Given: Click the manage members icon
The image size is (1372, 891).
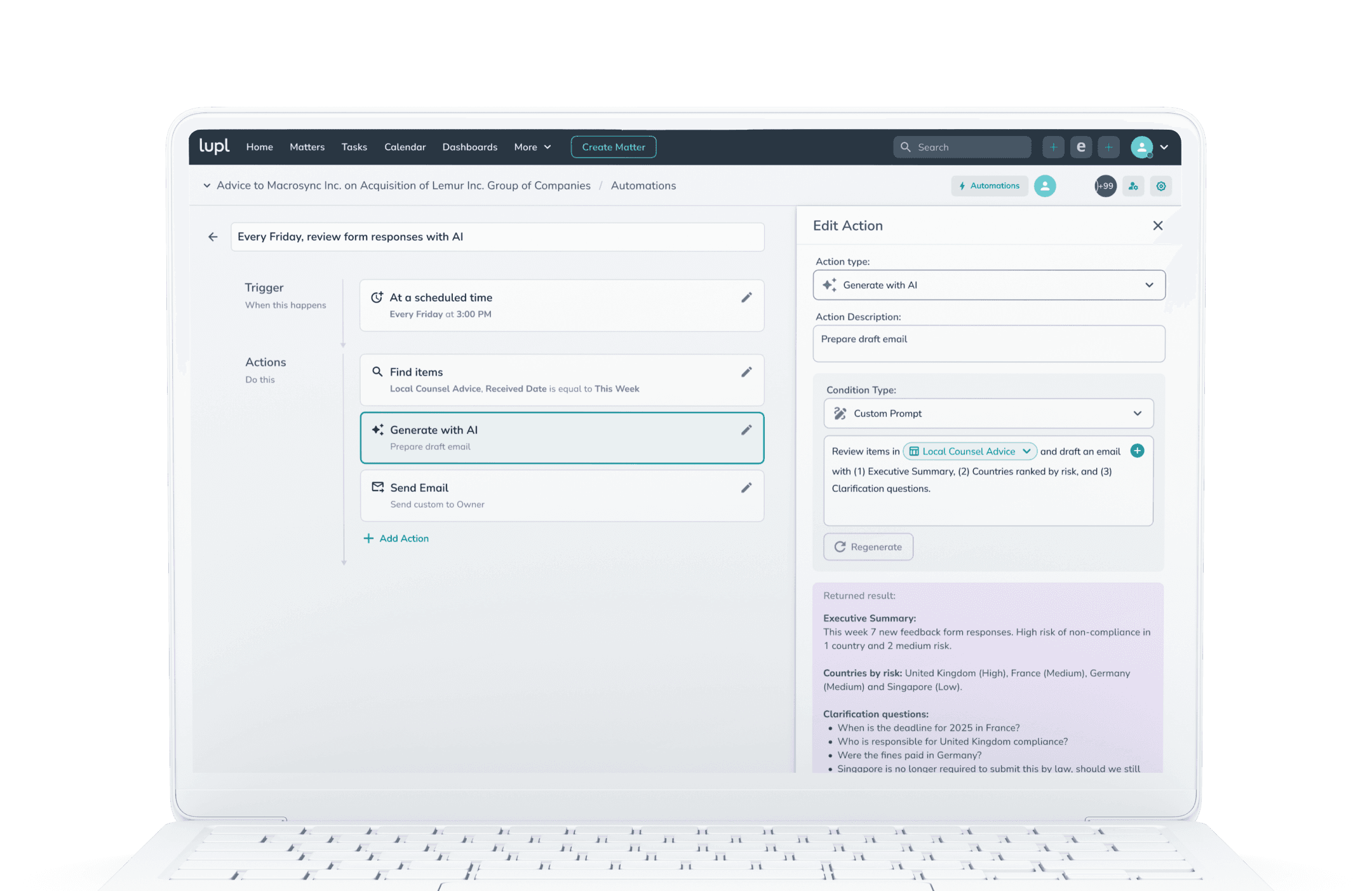Looking at the screenshot, I should point(1133,186).
